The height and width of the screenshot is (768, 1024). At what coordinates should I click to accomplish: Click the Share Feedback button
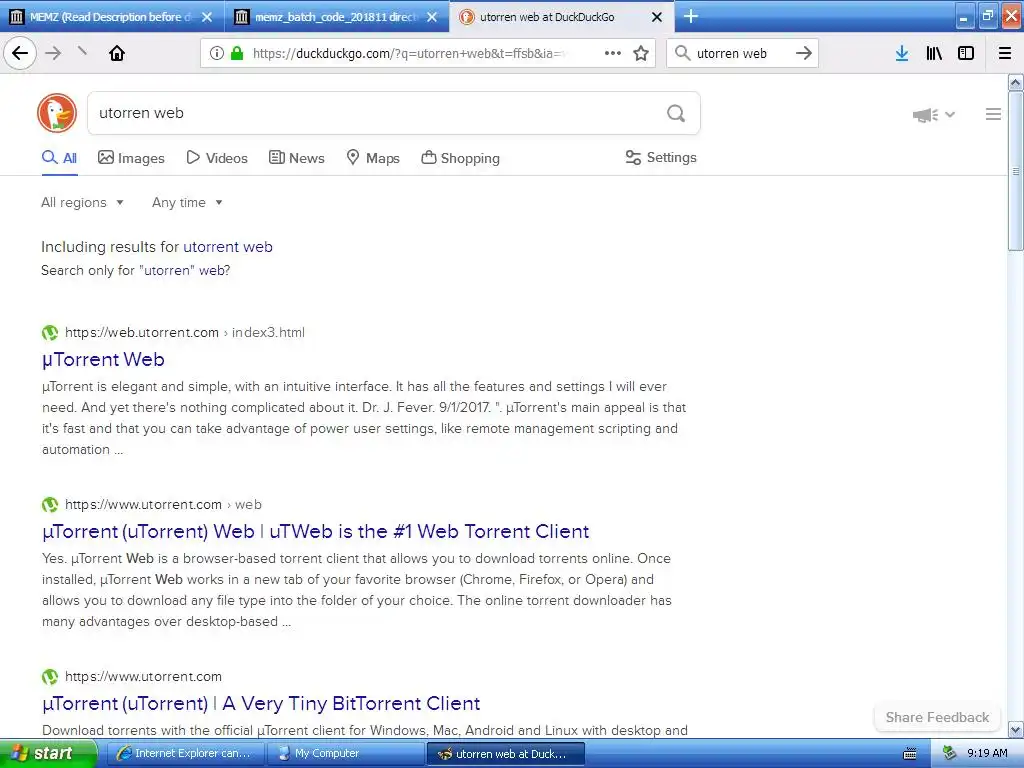[937, 717]
